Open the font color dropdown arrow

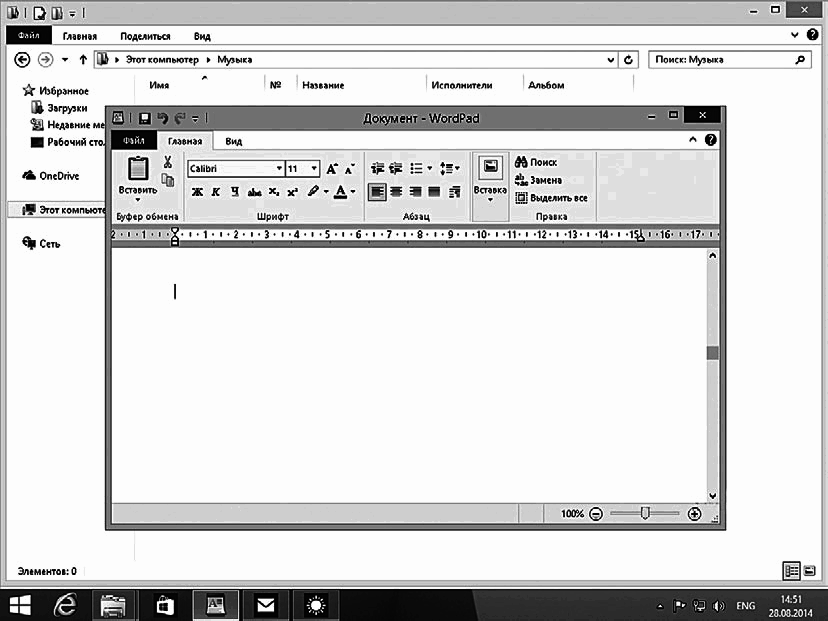coord(353,192)
